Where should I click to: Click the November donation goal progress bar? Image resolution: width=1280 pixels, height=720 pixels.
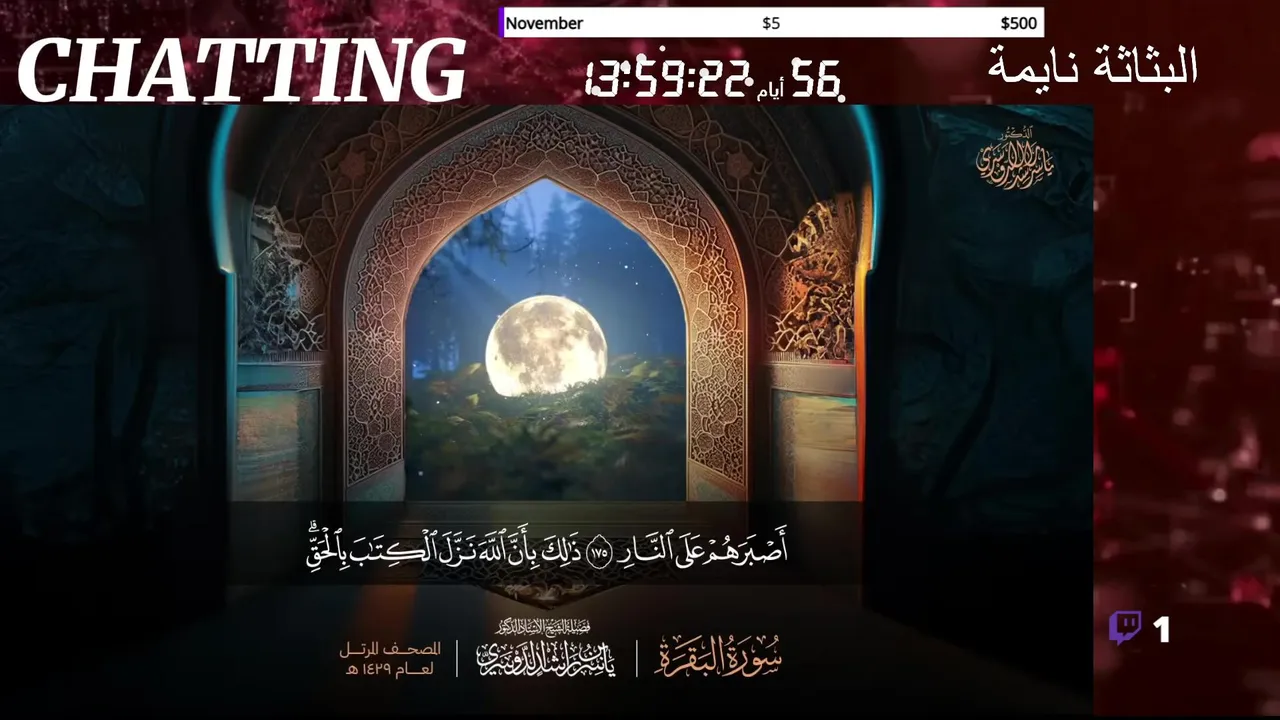pyautogui.click(x=771, y=23)
